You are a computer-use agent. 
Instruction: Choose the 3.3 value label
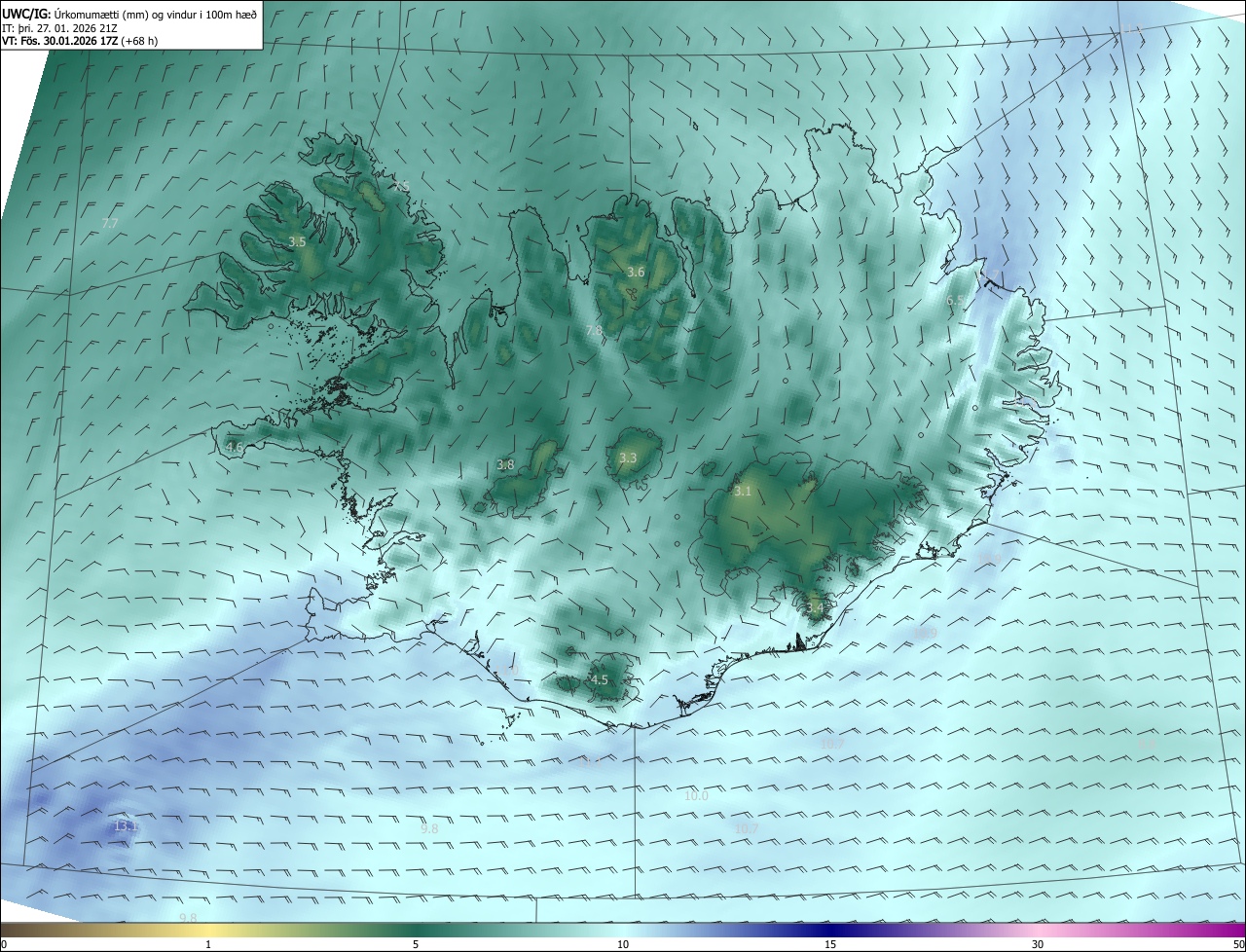coord(628,458)
